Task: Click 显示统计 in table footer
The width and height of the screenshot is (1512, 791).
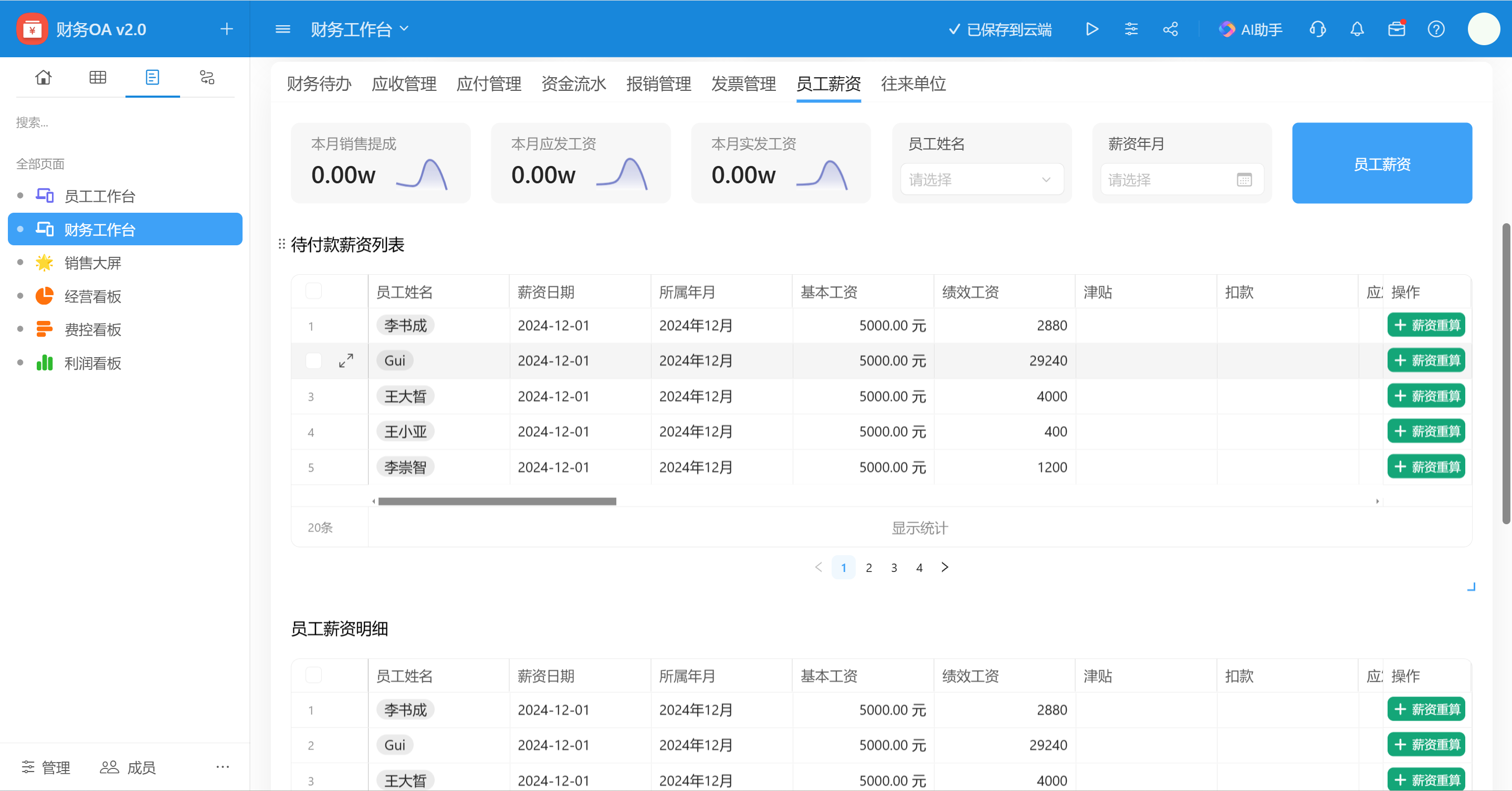Action: point(919,528)
